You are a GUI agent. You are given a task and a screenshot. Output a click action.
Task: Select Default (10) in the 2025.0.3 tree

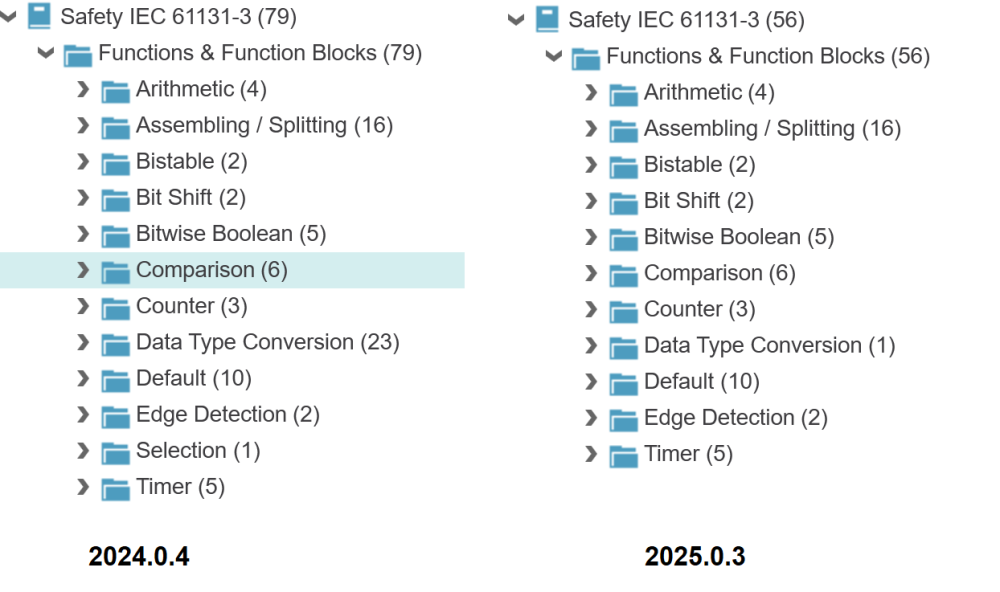pos(701,381)
